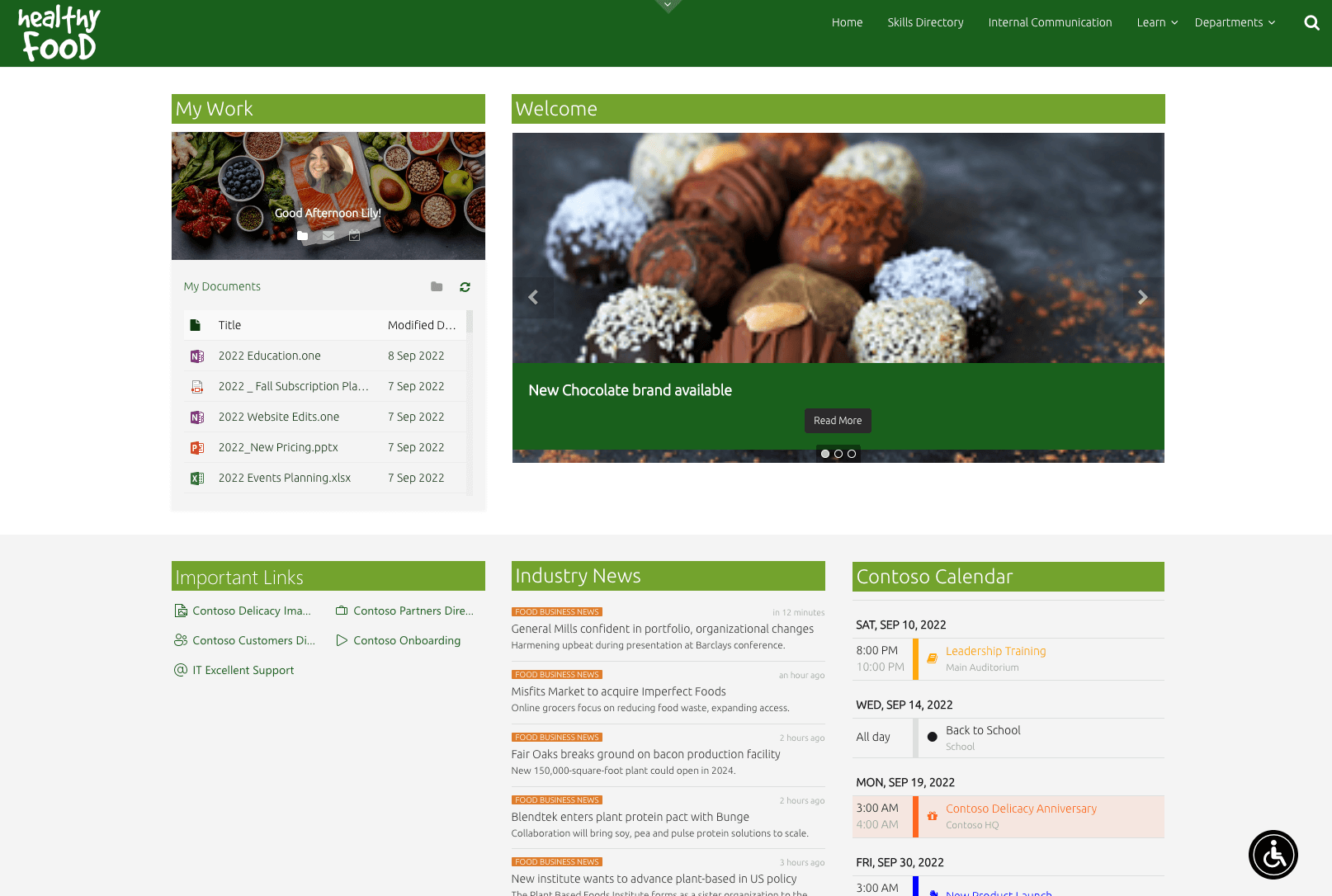This screenshot has width=1332, height=896.
Task: Open Fair Oaks bacon production facility article
Action: point(645,754)
